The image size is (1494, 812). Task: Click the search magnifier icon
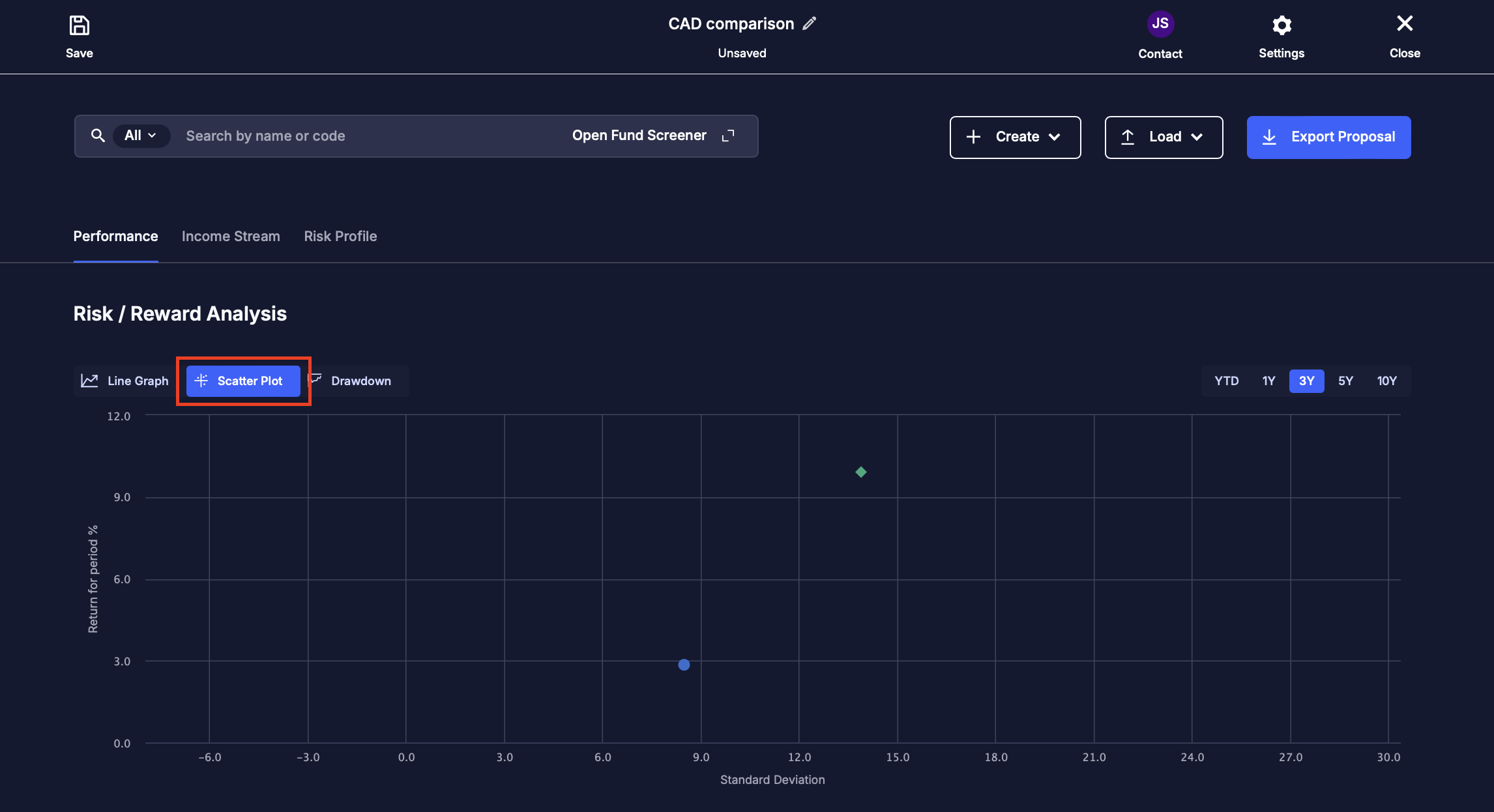(x=98, y=136)
